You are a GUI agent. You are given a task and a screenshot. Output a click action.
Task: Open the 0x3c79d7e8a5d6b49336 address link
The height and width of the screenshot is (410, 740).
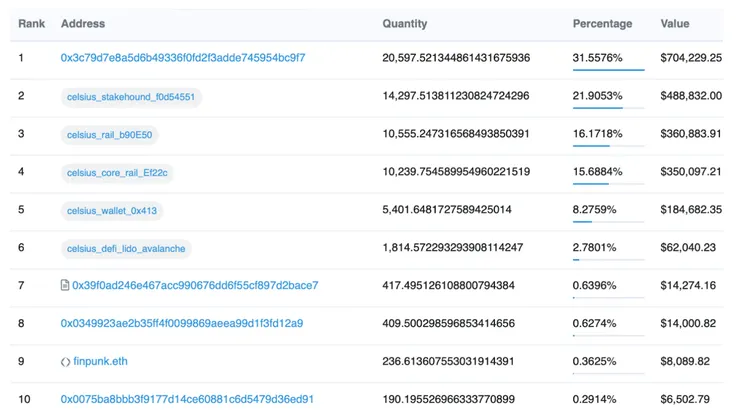[183, 58]
